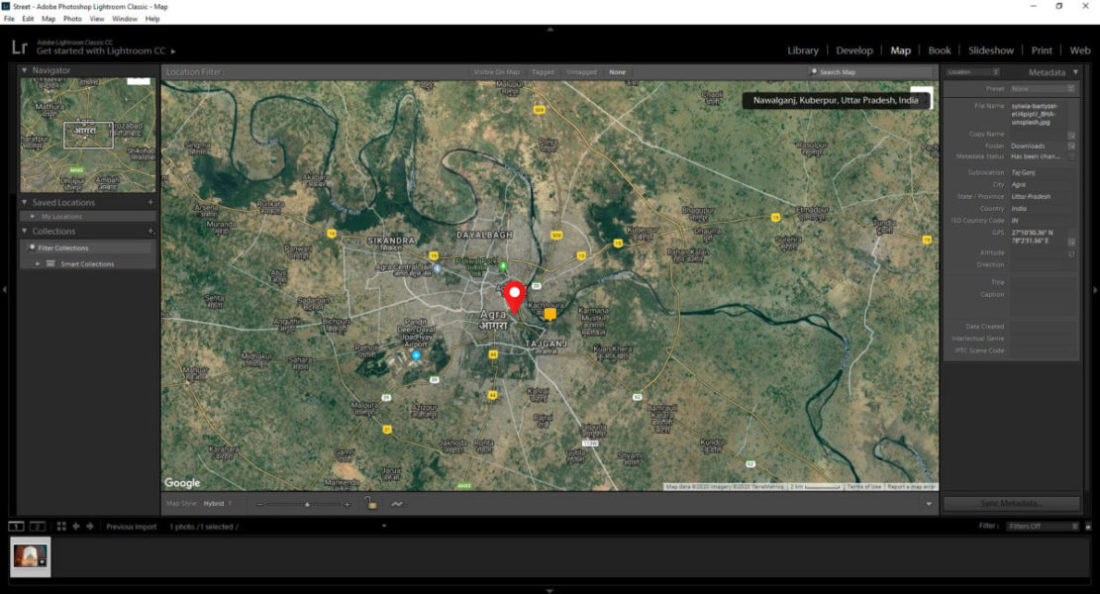Viewport: 1100px width, 594px height.
Task: Open the Filters Off dropdown
Action: coord(1042,526)
